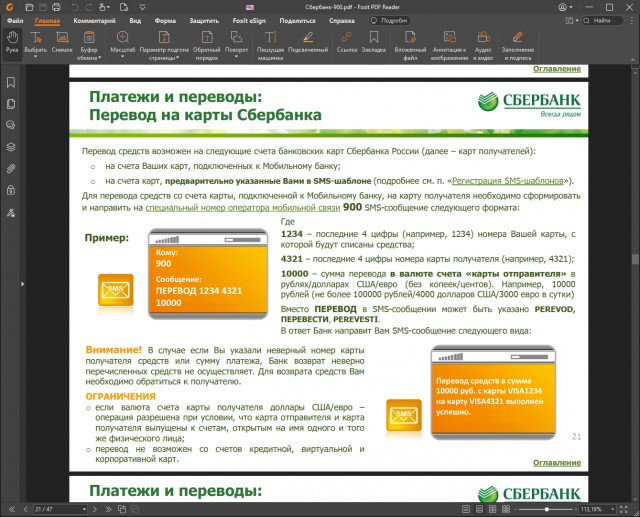Open the Digital signatures panel in the sidebar
The height and width of the screenshot is (517, 640).
[x=11, y=212]
